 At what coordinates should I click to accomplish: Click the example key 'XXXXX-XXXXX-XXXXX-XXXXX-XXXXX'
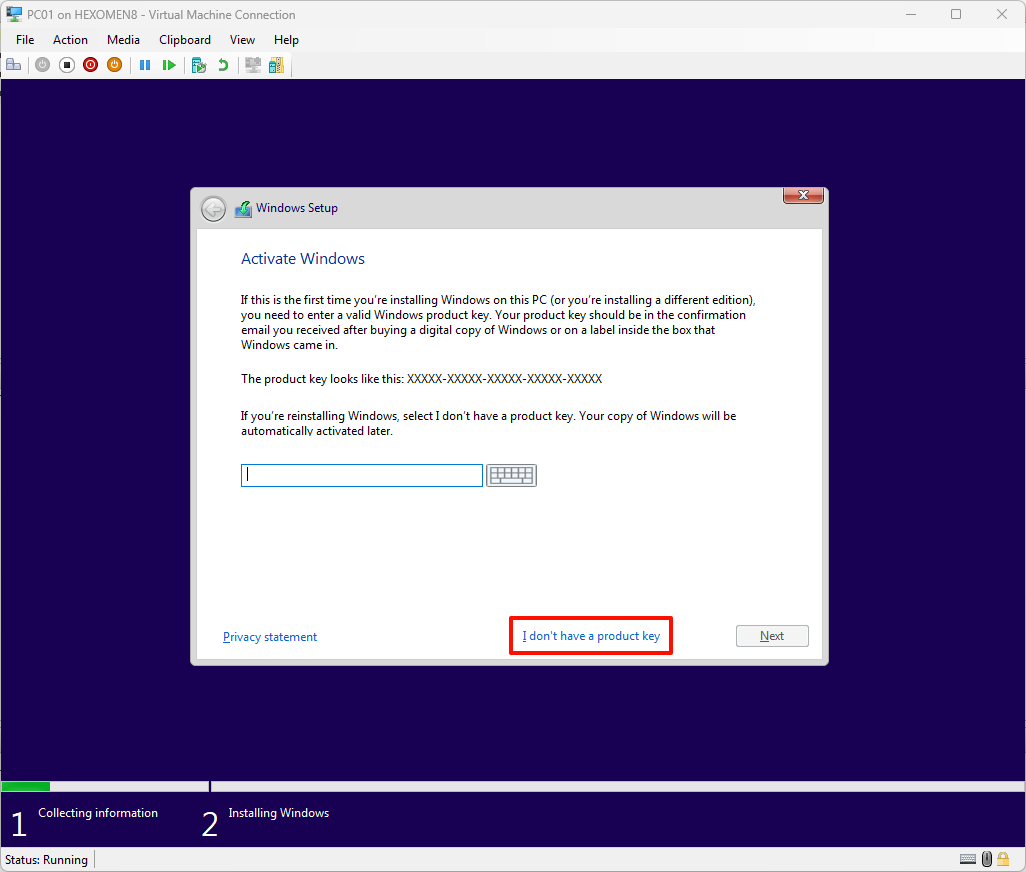tap(504, 379)
